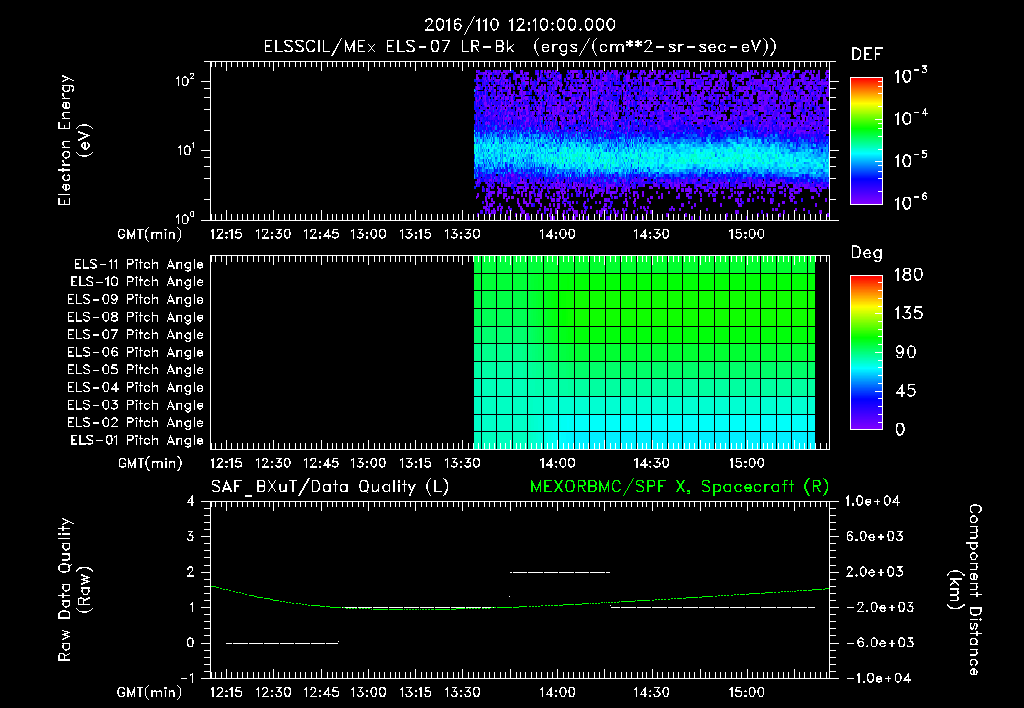Click the ELS-05 Pitch Angle row label
This screenshot has height=708, width=1024.
click(136, 370)
